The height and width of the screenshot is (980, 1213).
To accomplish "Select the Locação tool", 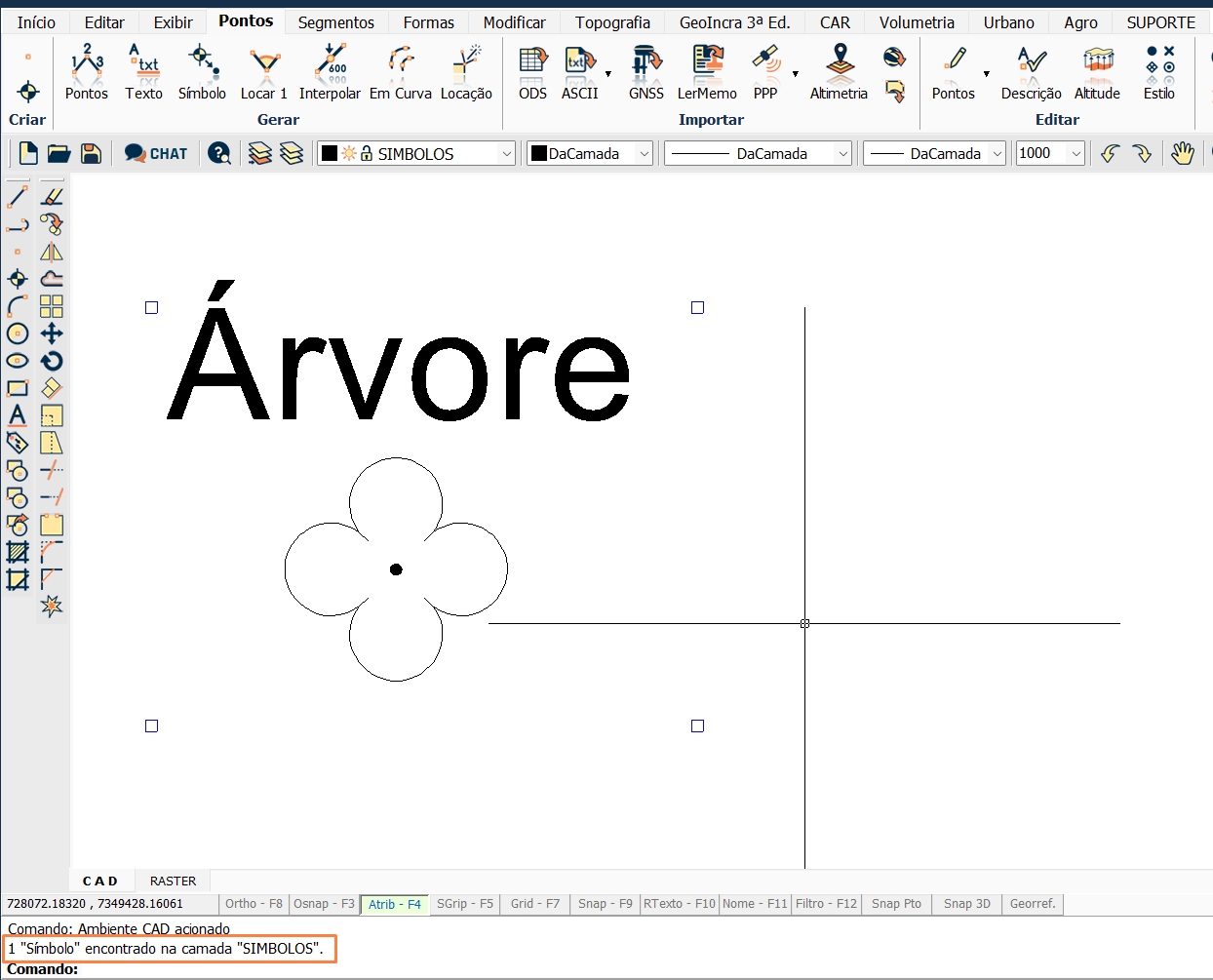I will tap(466, 70).
